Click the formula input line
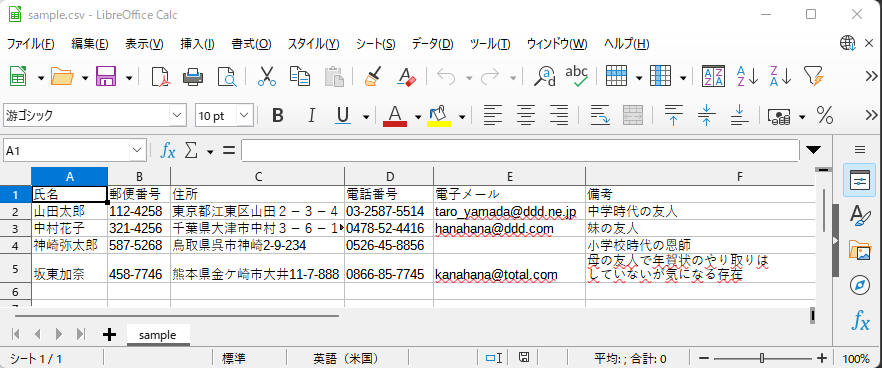Screen dimensions: 882x368 [x=520, y=151]
